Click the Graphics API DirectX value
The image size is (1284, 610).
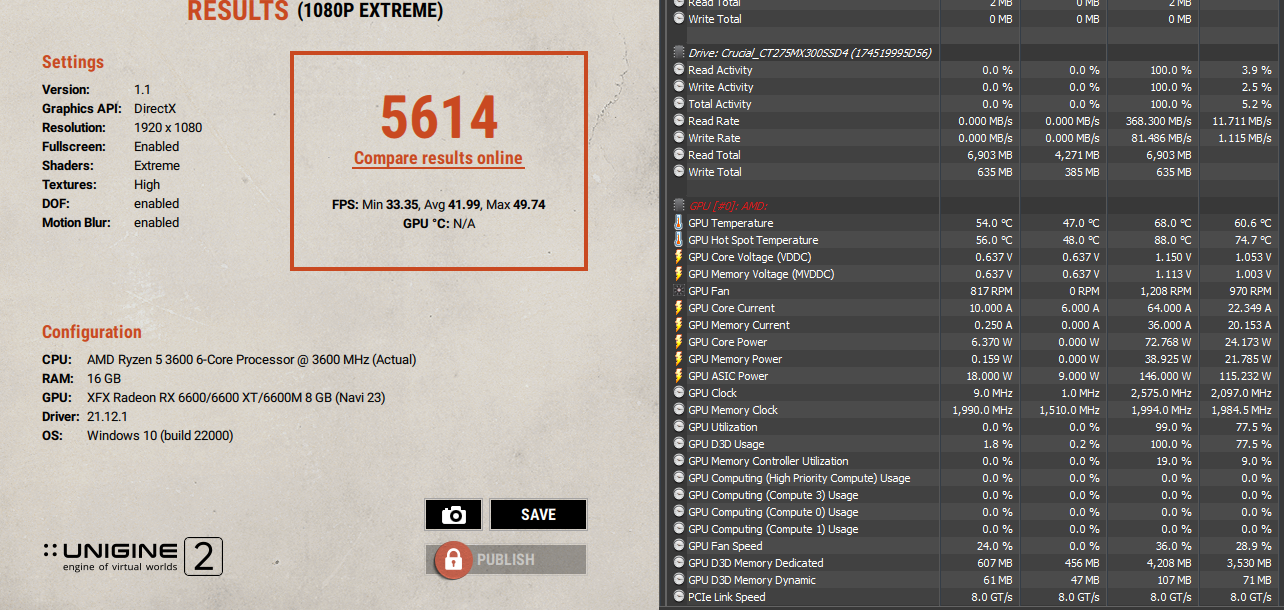point(157,108)
